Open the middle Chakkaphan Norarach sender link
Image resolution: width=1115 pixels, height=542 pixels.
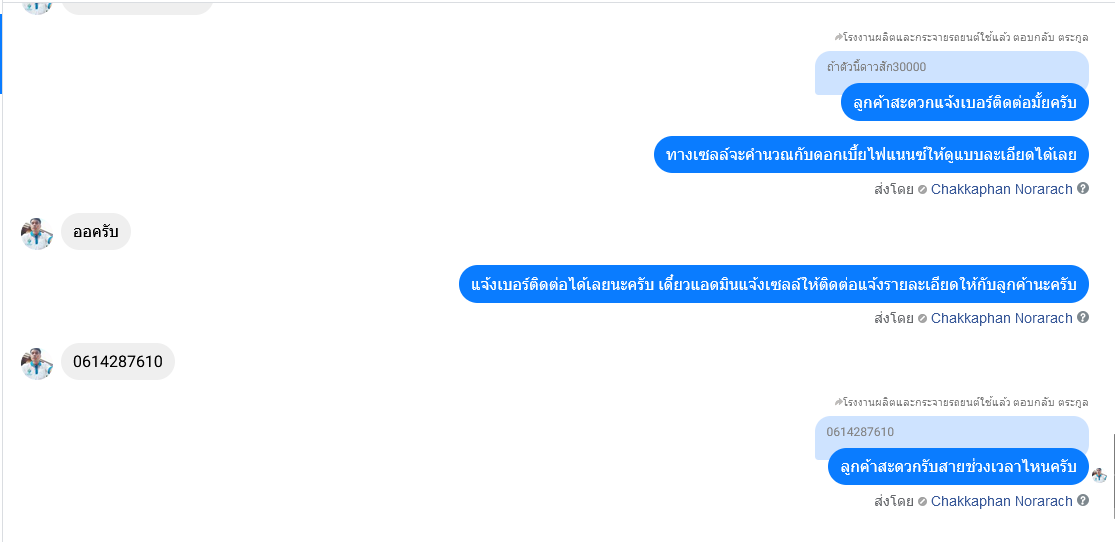(1001, 318)
